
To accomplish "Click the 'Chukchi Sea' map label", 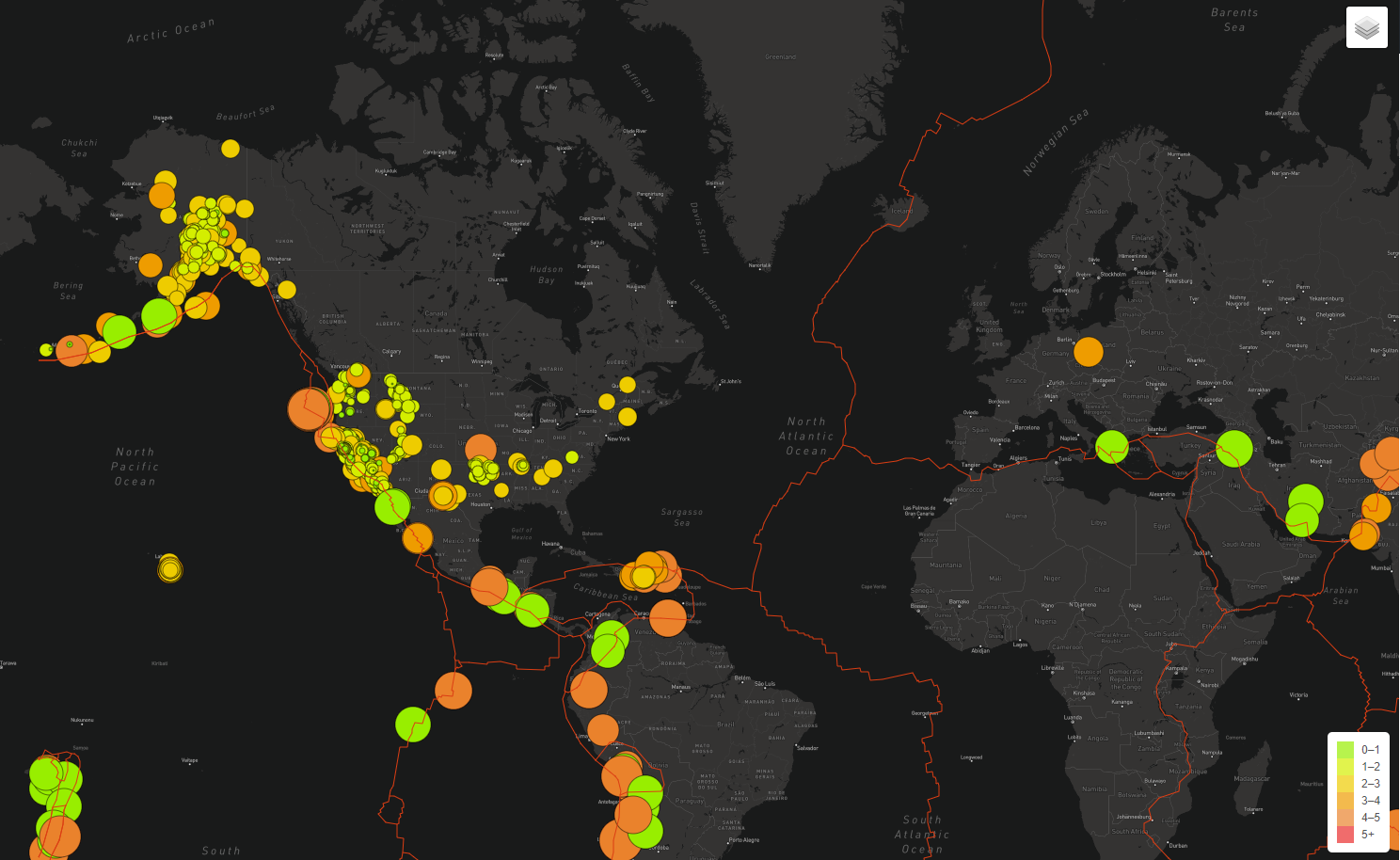I will pos(79,148).
